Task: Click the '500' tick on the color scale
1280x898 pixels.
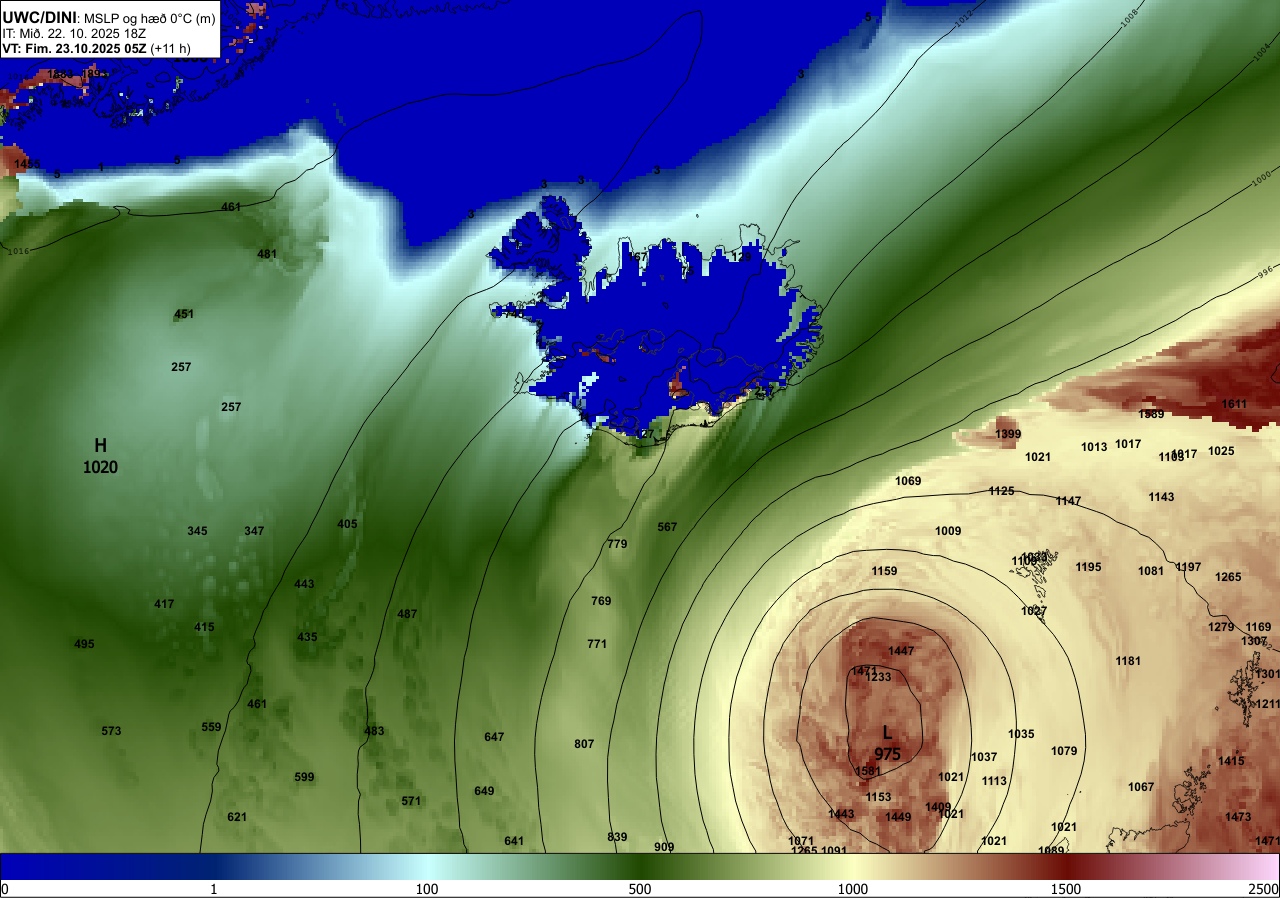Action: point(640,889)
